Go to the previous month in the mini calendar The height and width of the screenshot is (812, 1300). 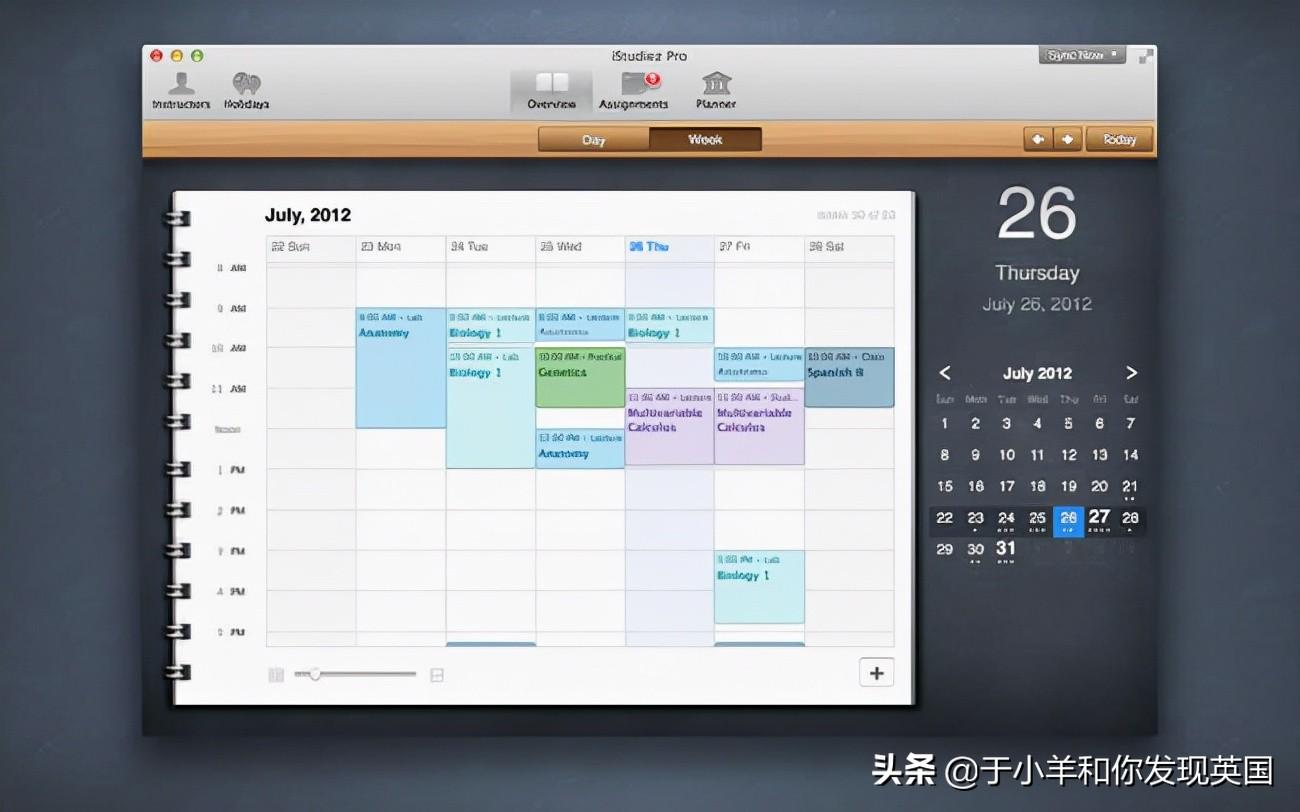(x=945, y=373)
